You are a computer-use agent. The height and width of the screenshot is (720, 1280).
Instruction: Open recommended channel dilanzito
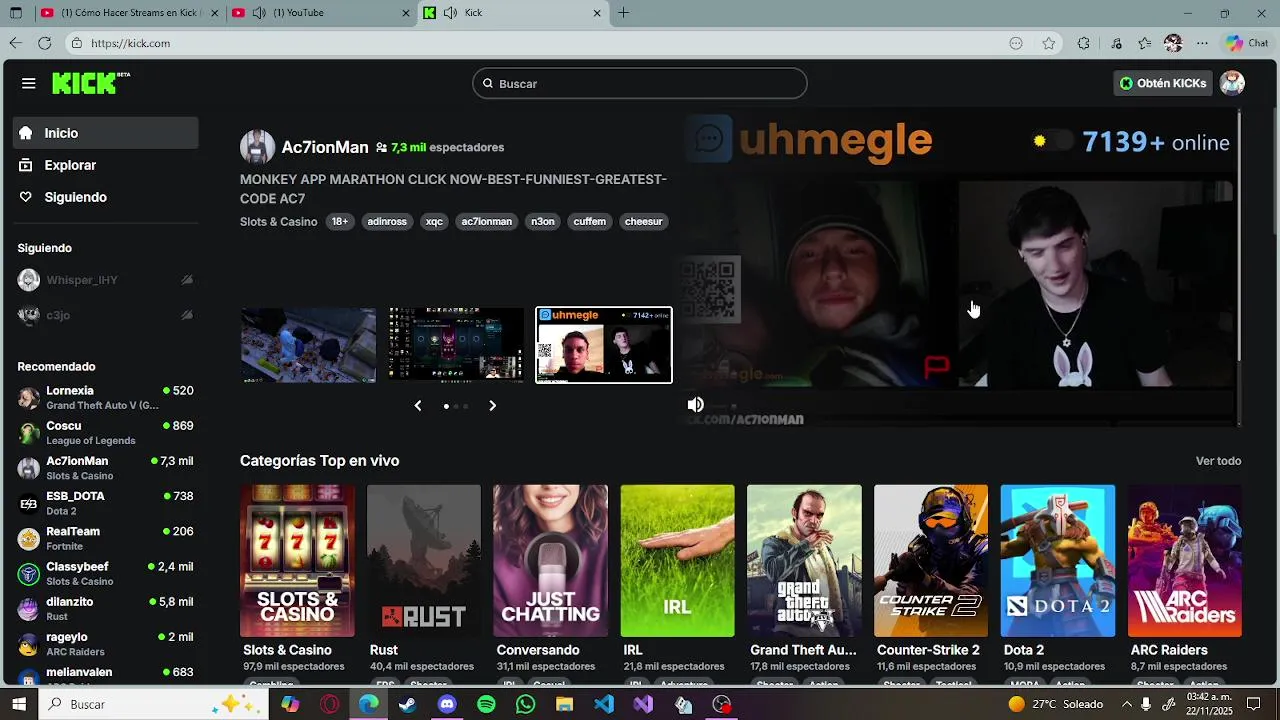[105, 608]
